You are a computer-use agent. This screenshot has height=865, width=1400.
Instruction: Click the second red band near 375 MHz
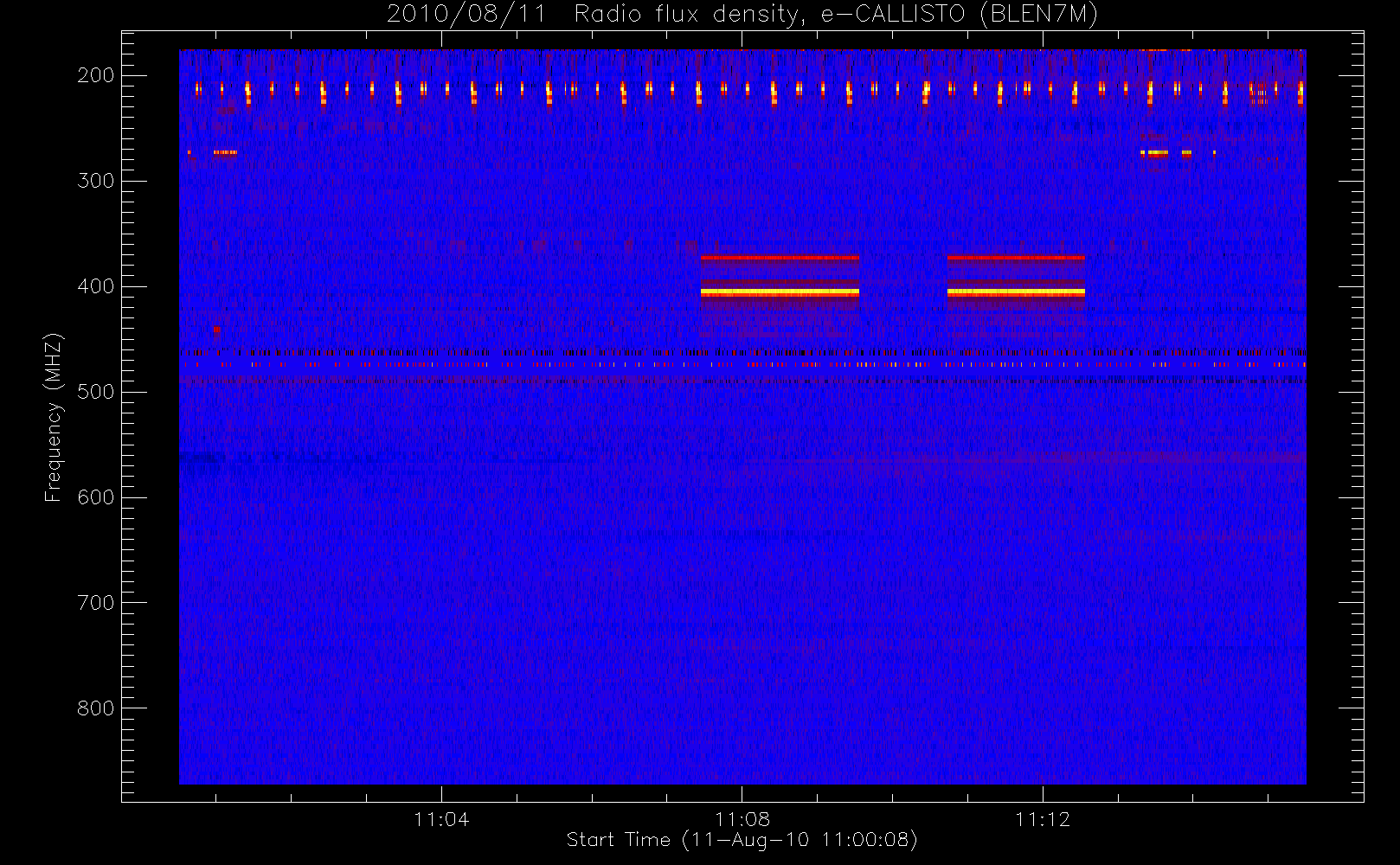pyautogui.click(x=1016, y=258)
